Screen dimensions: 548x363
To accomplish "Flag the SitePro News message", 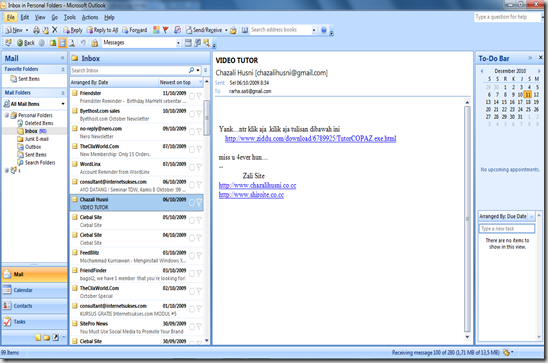I will pos(199,327).
